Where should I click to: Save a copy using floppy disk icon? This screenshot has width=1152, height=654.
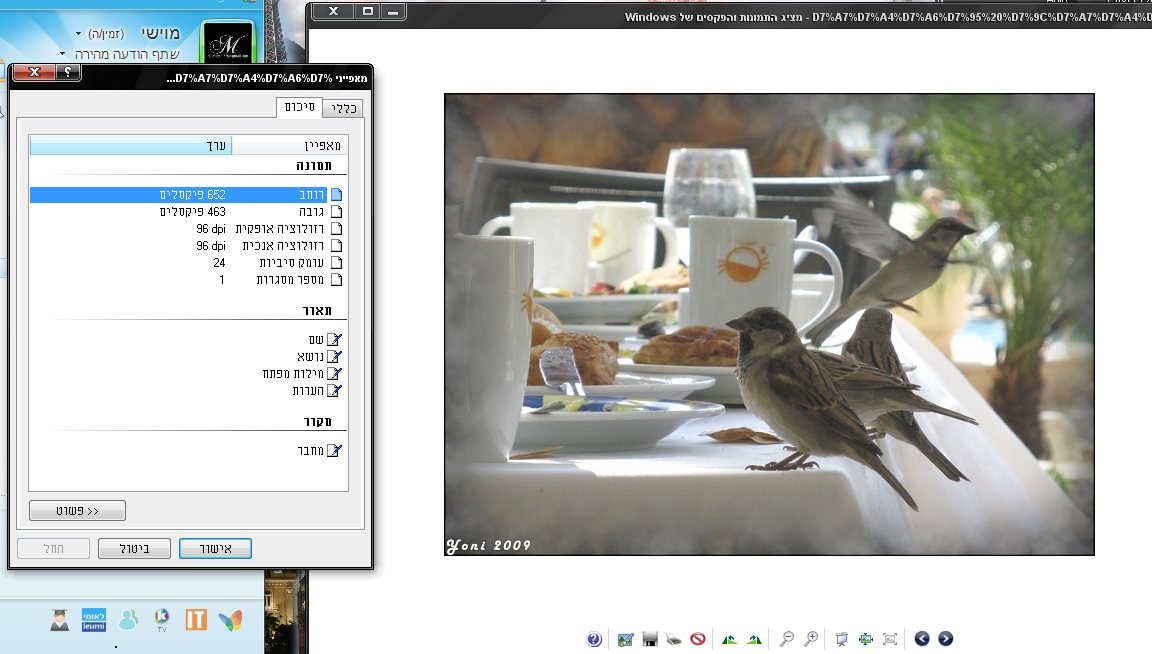(650, 639)
